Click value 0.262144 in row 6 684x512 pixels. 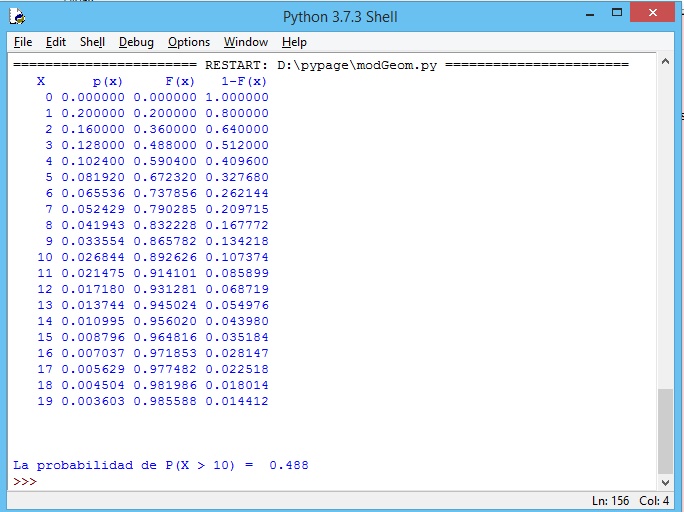pos(237,193)
